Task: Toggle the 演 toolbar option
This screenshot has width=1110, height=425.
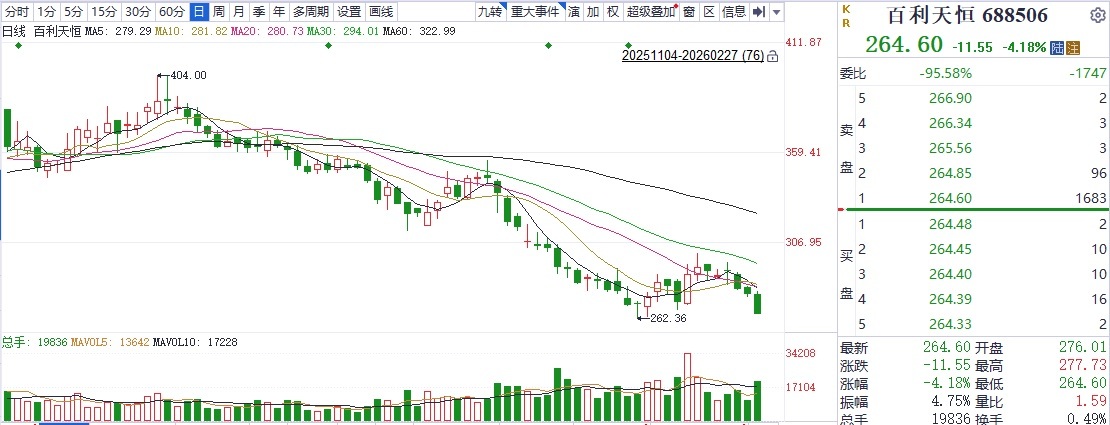Action: coord(574,12)
